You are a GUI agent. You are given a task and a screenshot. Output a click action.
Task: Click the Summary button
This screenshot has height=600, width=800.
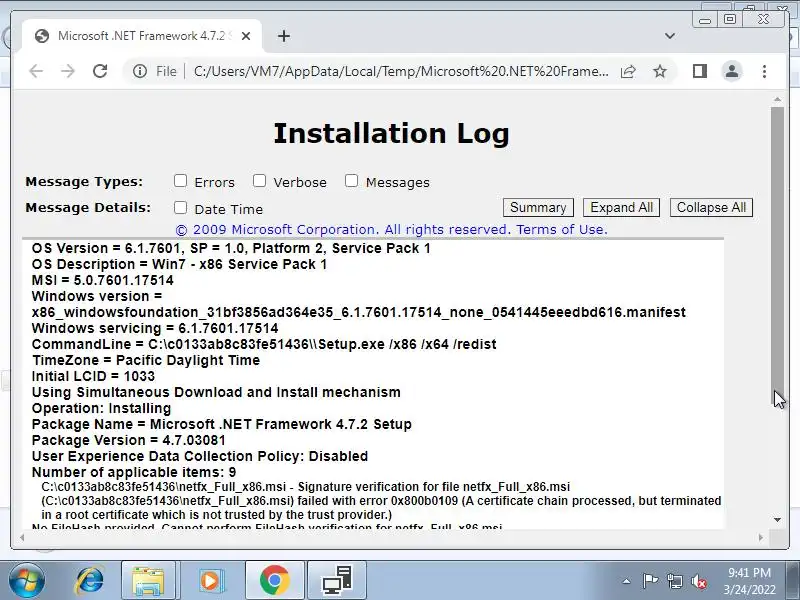point(538,208)
